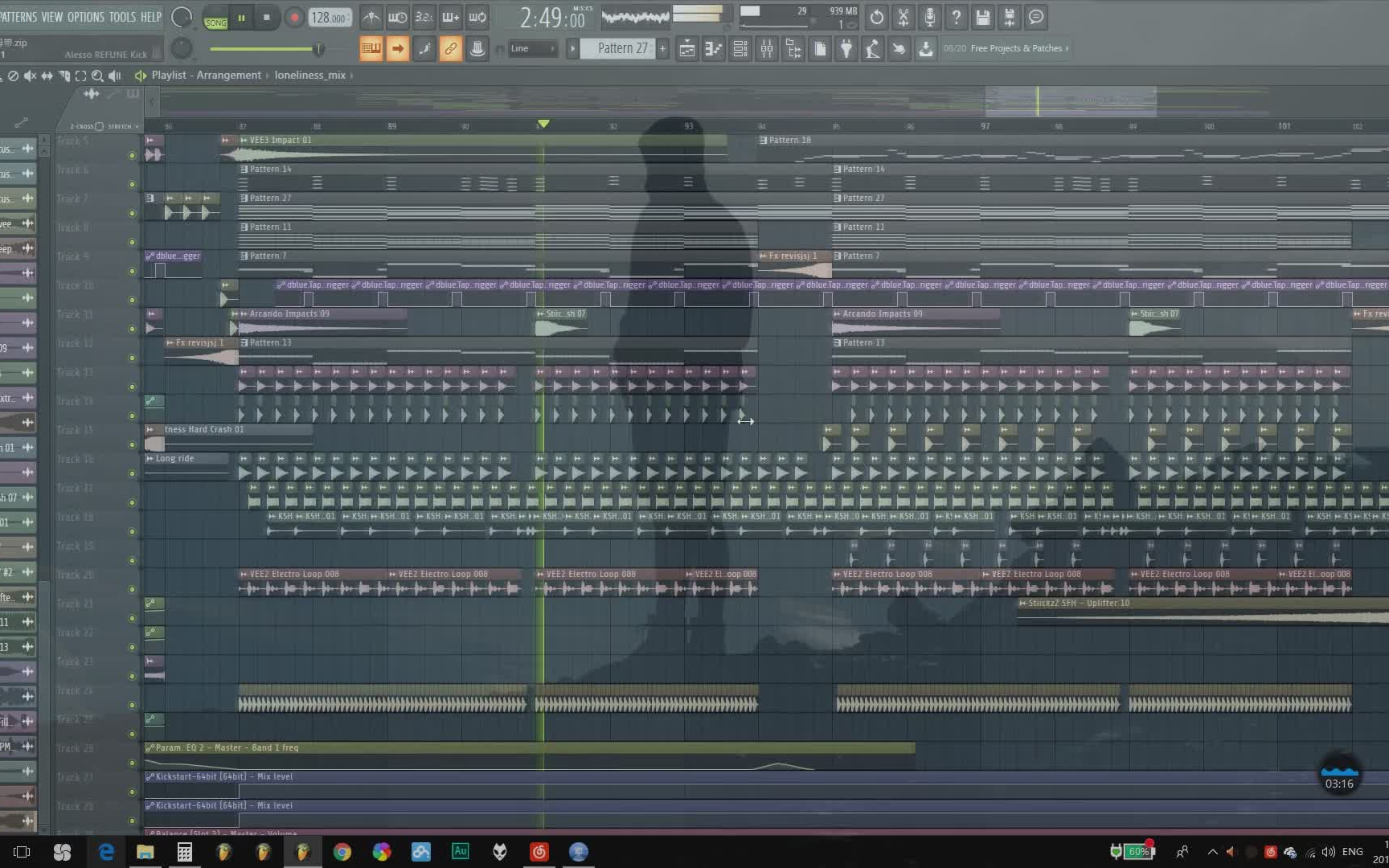Toggle multilink to controllers knob icon
Viewport: 1389px width, 868px height.
tap(477, 49)
